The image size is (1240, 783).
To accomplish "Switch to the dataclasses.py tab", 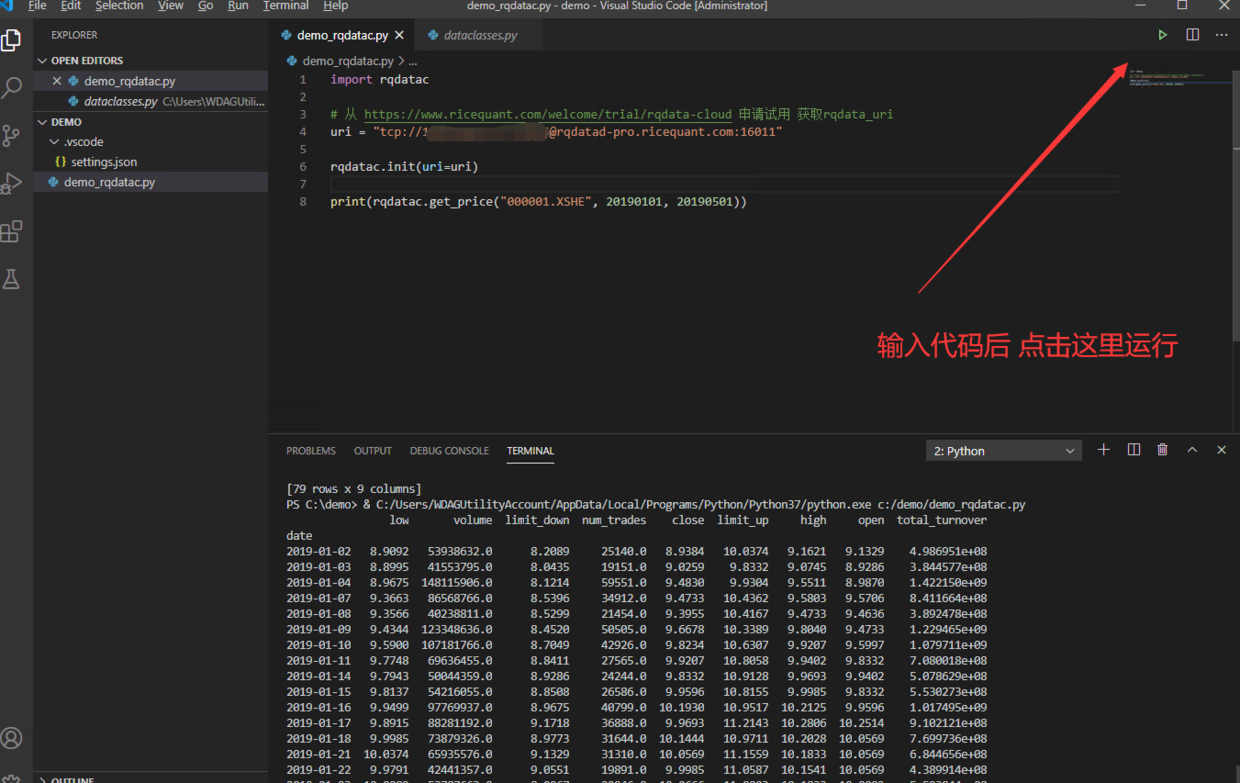I will coord(478,34).
